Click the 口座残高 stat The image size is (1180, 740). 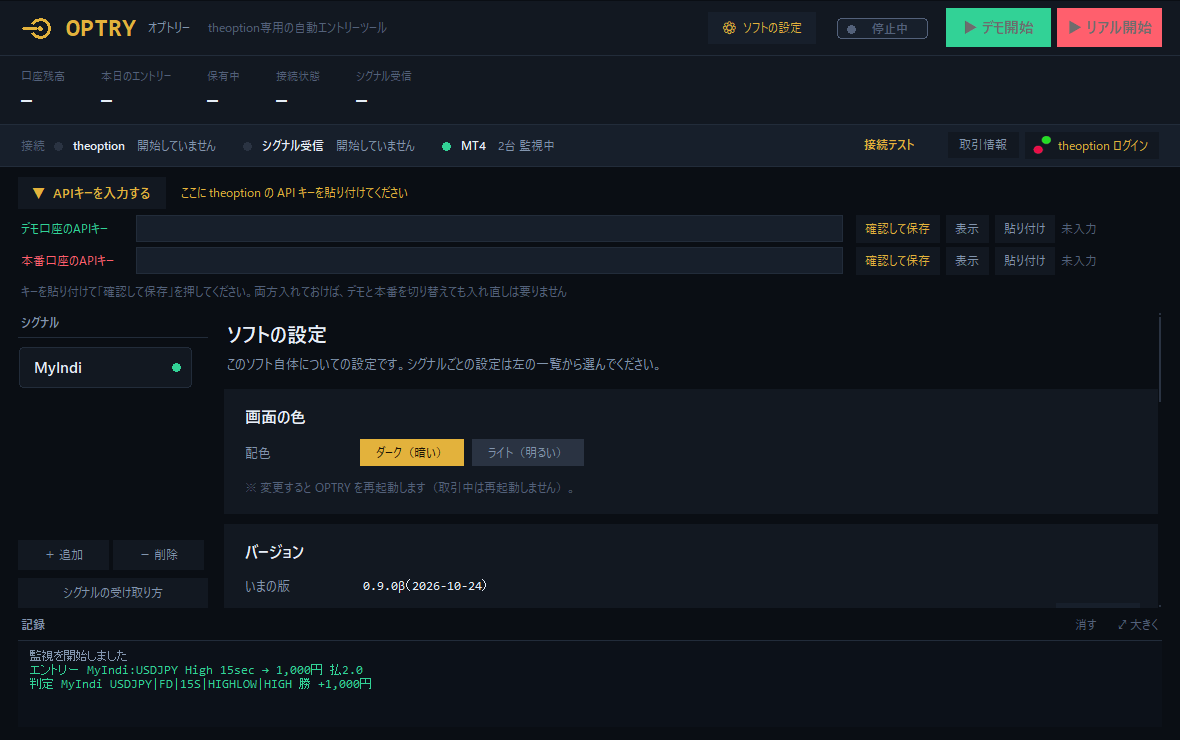pos(43,88)
